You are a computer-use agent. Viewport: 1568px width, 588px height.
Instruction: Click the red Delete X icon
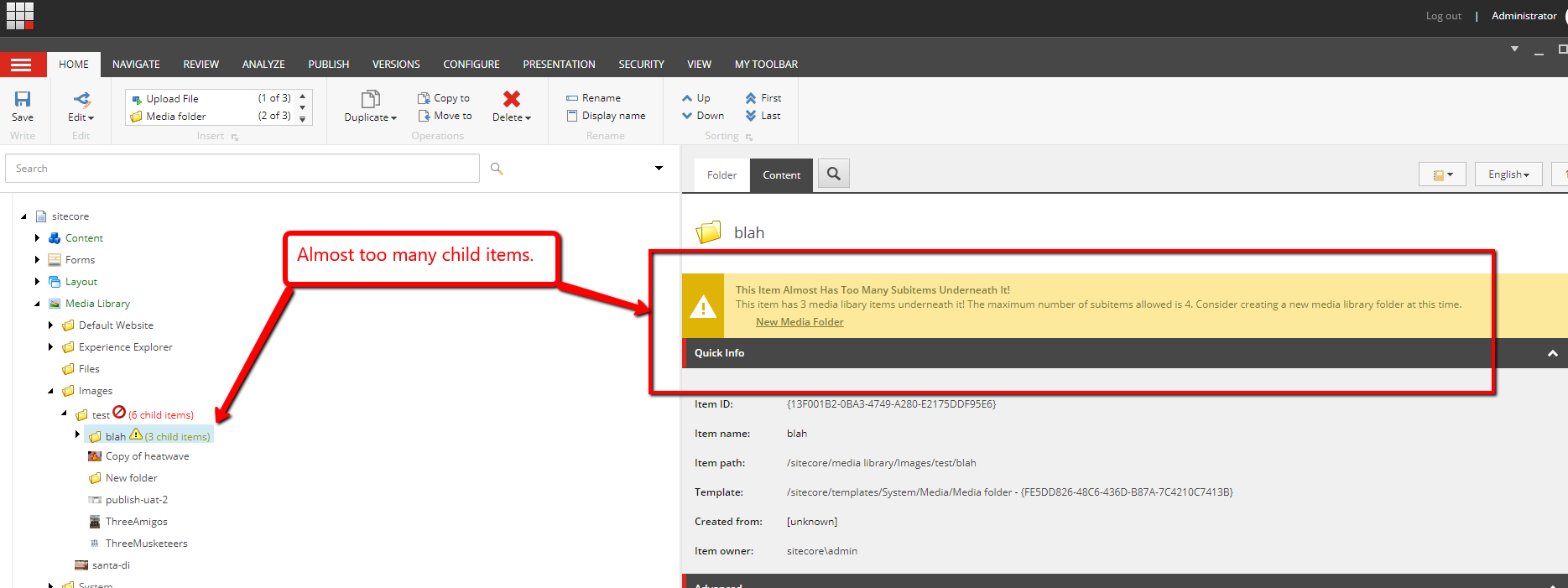click(x=511, y=99)
